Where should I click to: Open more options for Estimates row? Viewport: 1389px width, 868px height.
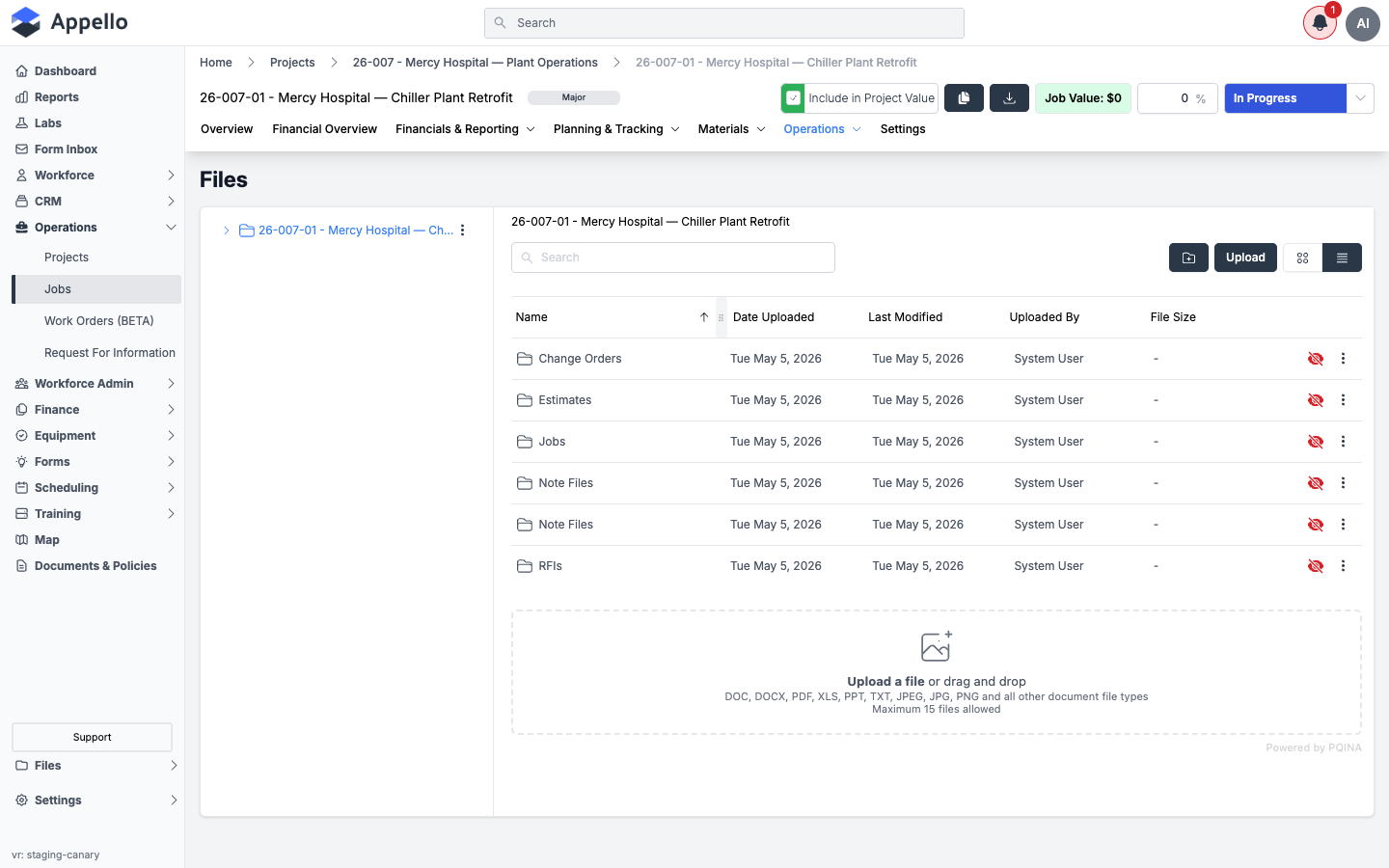pos(1343,400)
